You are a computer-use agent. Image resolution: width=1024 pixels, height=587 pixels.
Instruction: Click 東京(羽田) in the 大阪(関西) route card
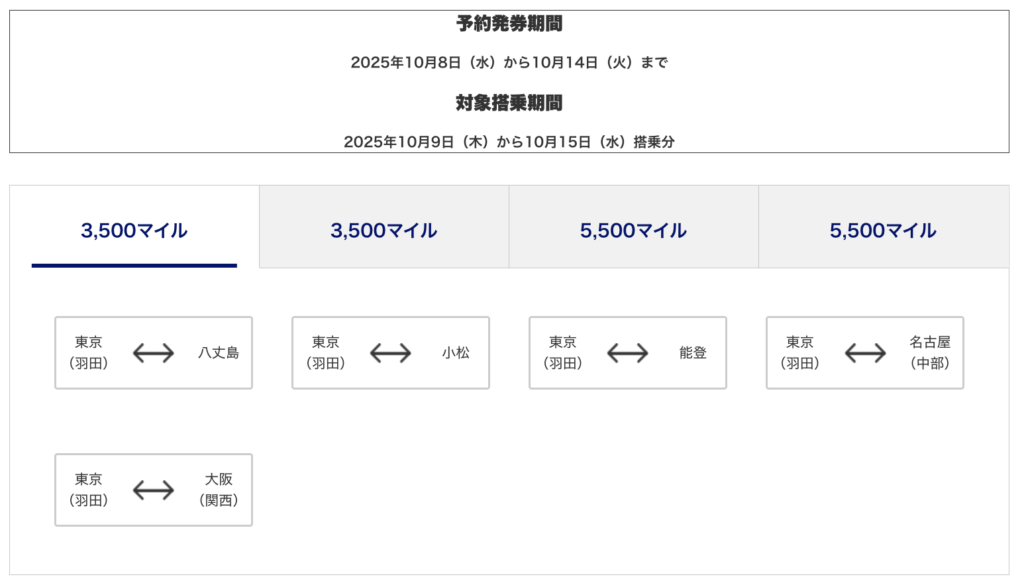(x=89, y=490)
